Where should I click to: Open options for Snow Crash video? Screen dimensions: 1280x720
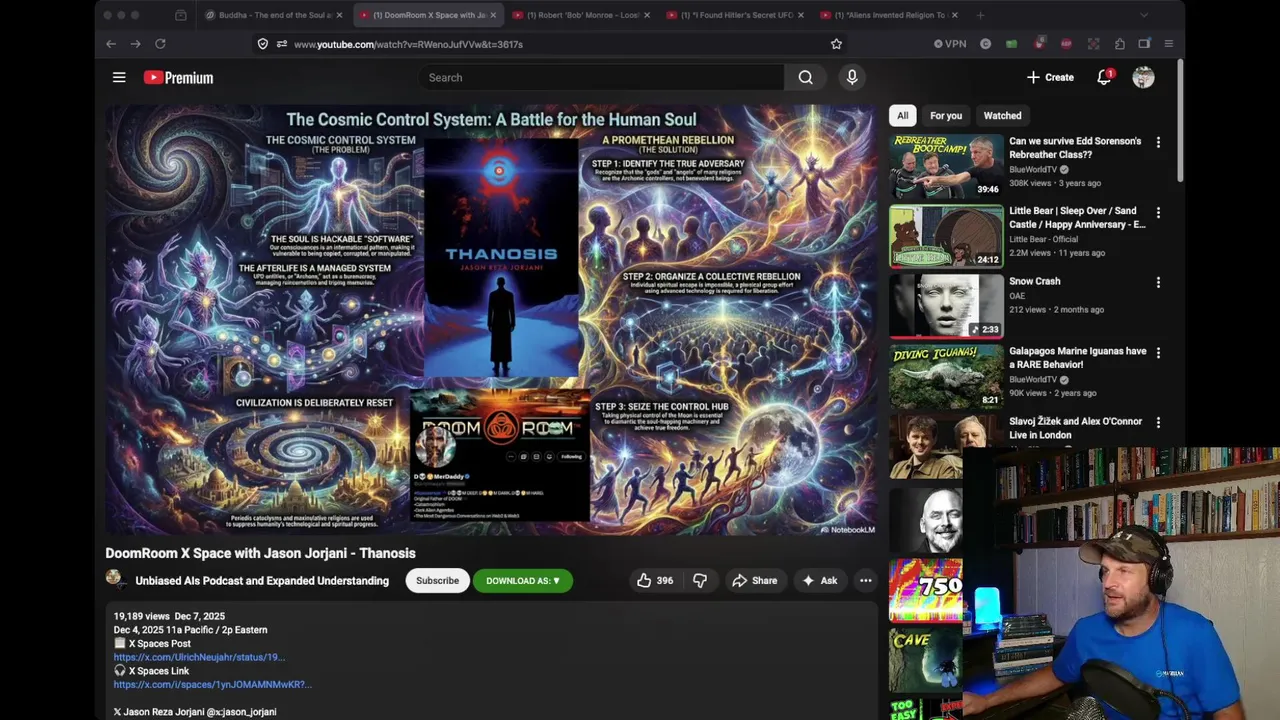click(x=1158, y=283)
